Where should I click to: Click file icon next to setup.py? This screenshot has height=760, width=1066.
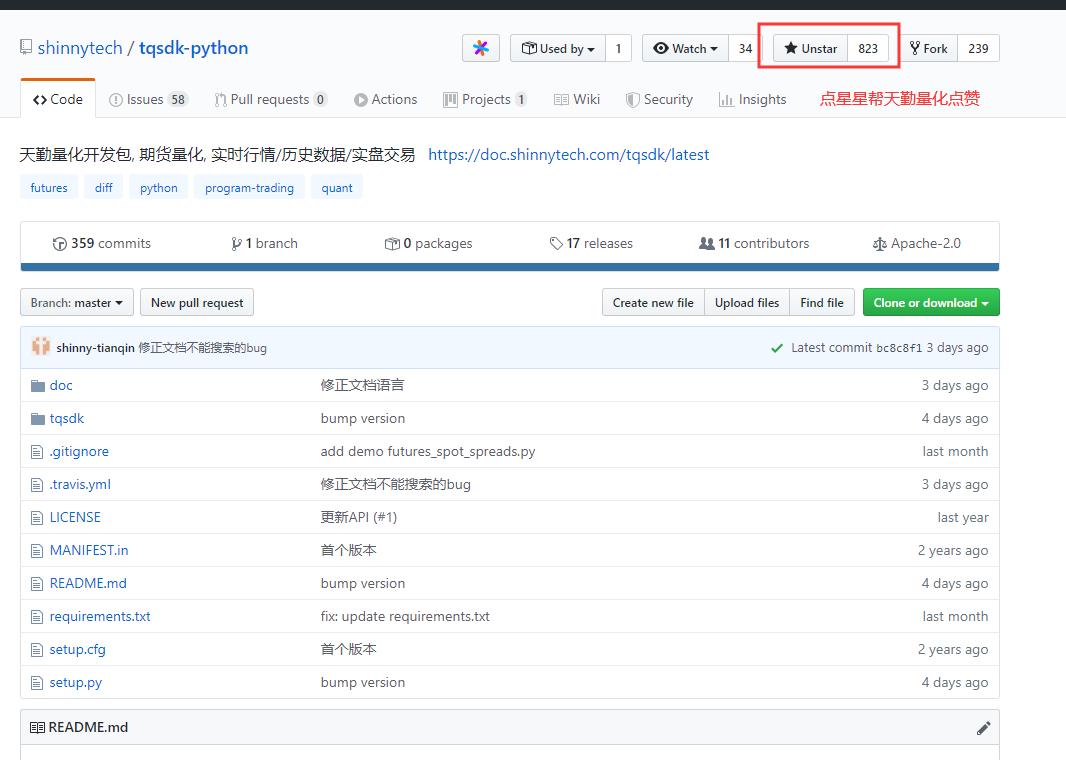(37, 683)
